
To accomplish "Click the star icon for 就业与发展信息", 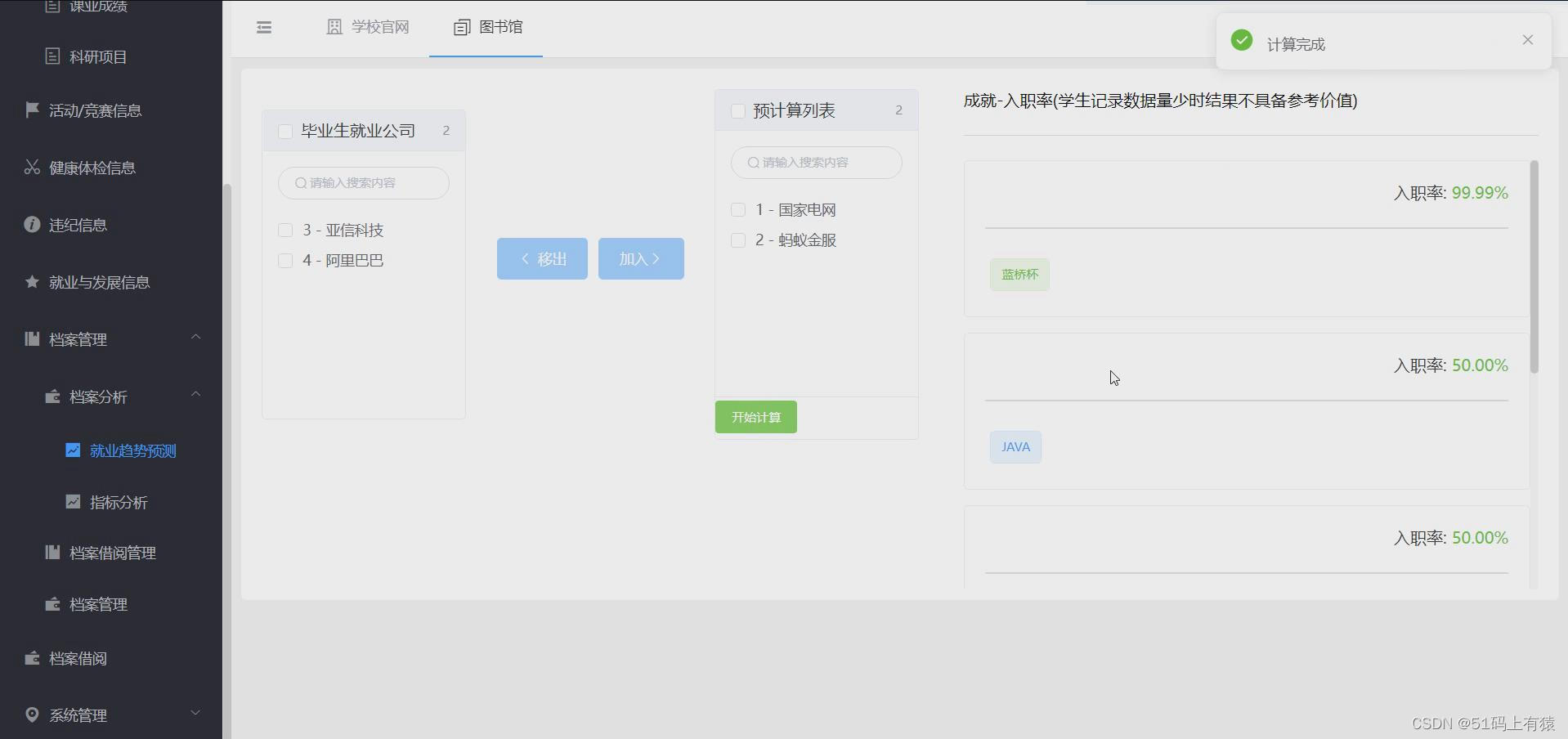I will pyautogui.click(x=31, y=281).
